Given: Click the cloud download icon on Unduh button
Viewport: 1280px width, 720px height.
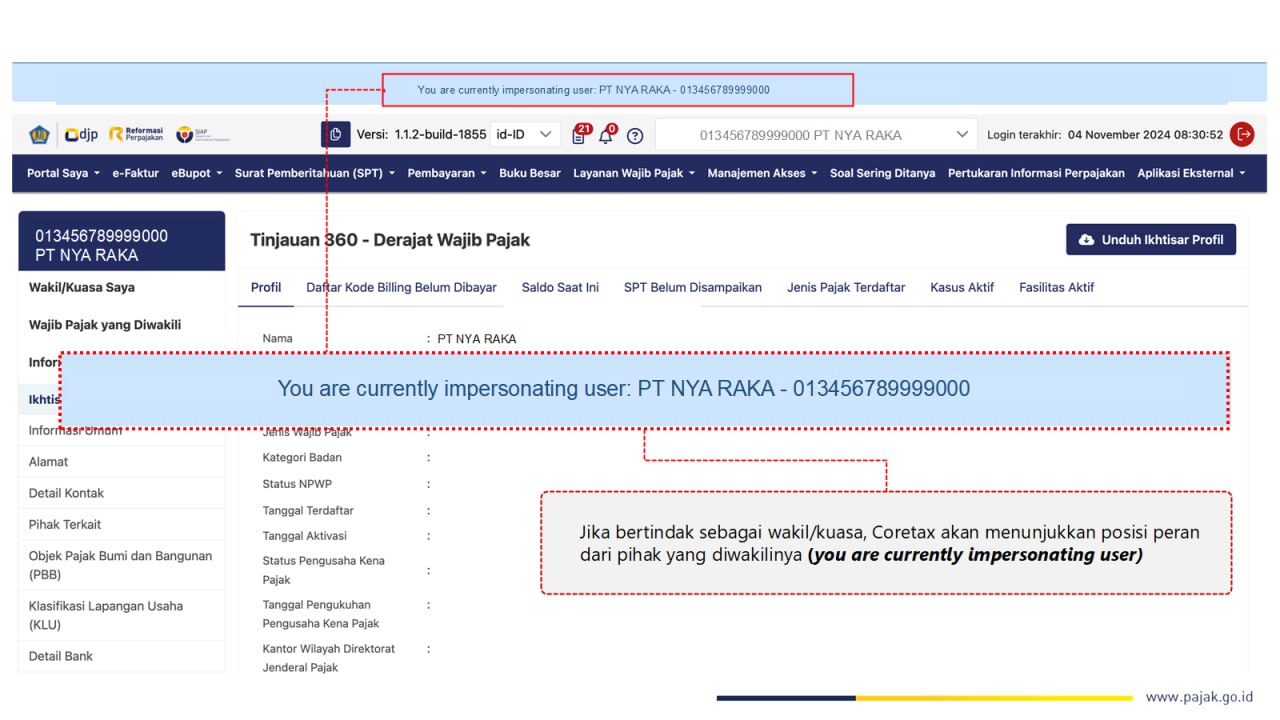Looking at the screenshot, I should [x=1087, y=240].
